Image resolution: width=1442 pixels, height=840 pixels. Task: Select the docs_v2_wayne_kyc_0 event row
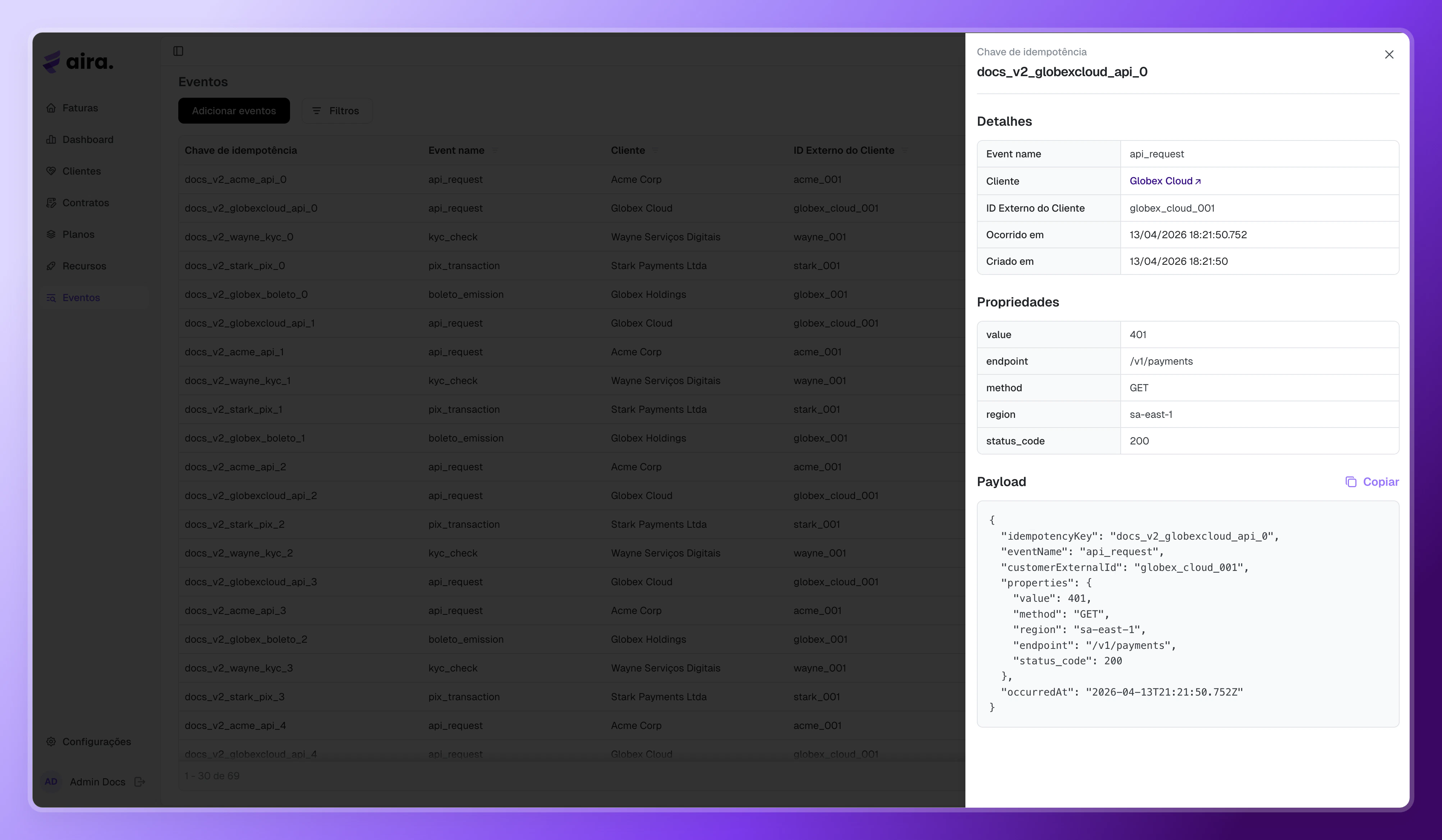(239, 237)
